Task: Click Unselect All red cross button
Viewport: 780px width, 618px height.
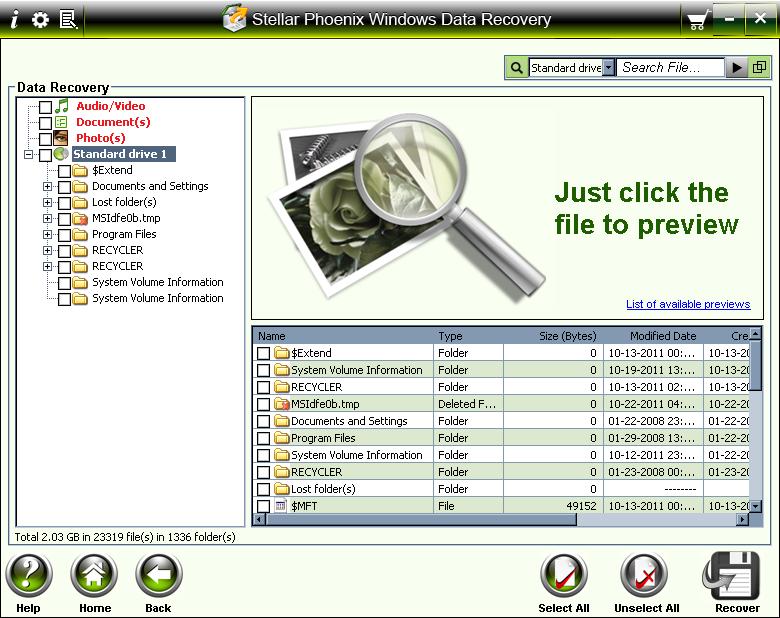Action: pos(644,575)
